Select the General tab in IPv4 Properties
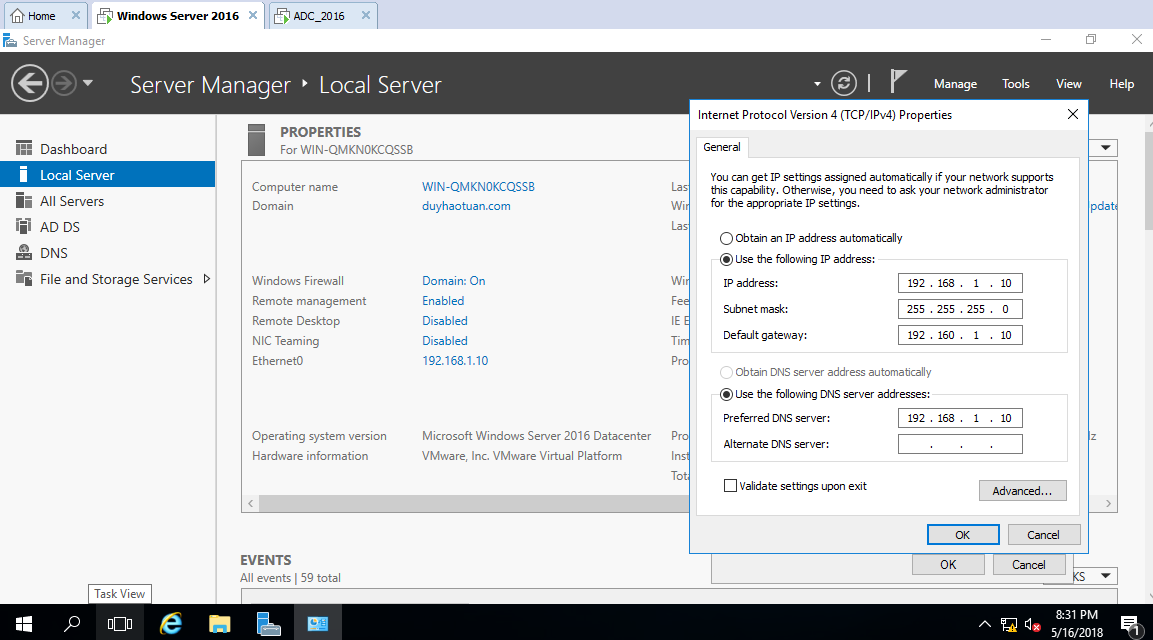The width and height of the screenshot is (1153, 640). [721, 147]
